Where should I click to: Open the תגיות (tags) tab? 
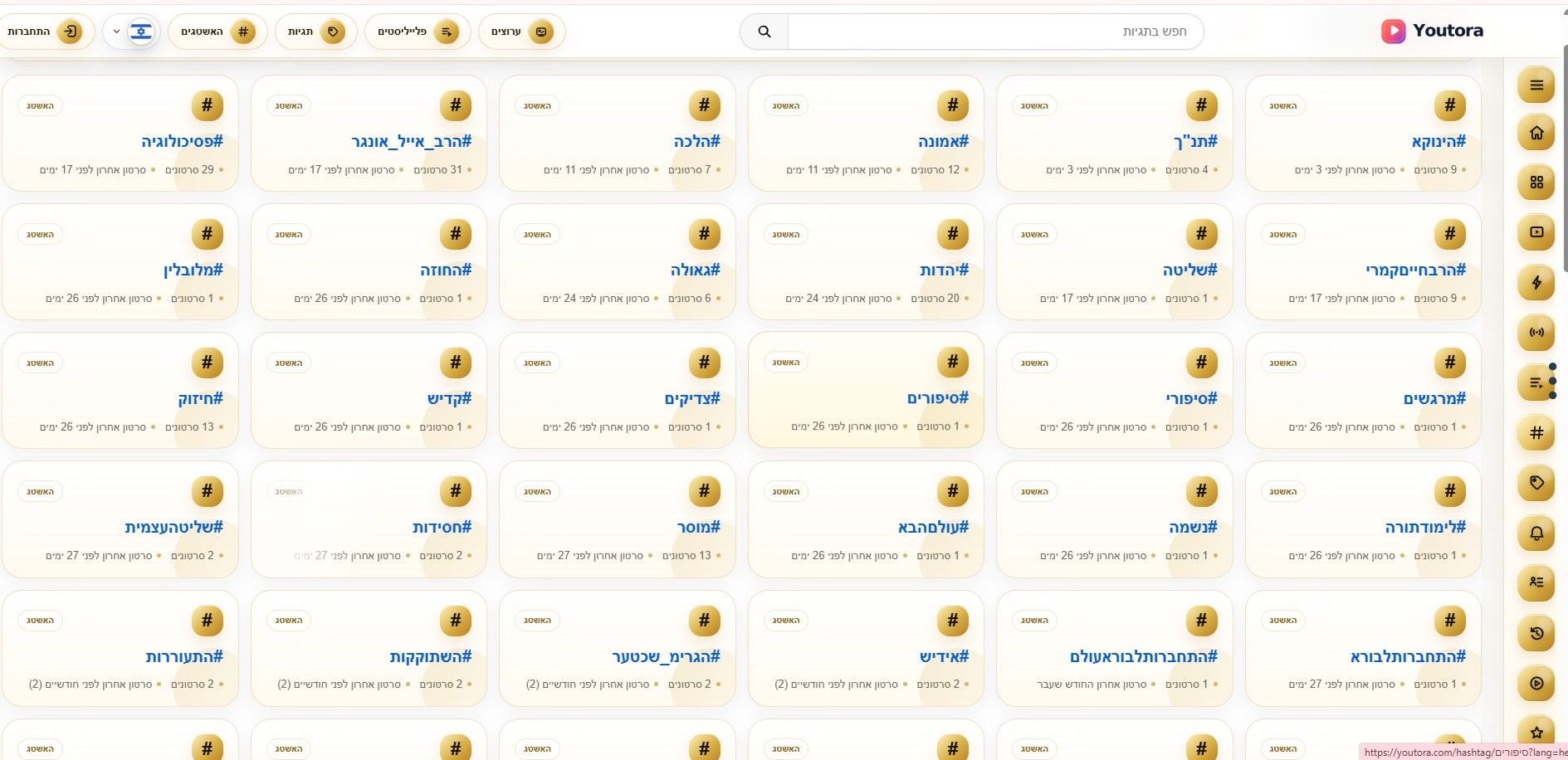[315, 32]
